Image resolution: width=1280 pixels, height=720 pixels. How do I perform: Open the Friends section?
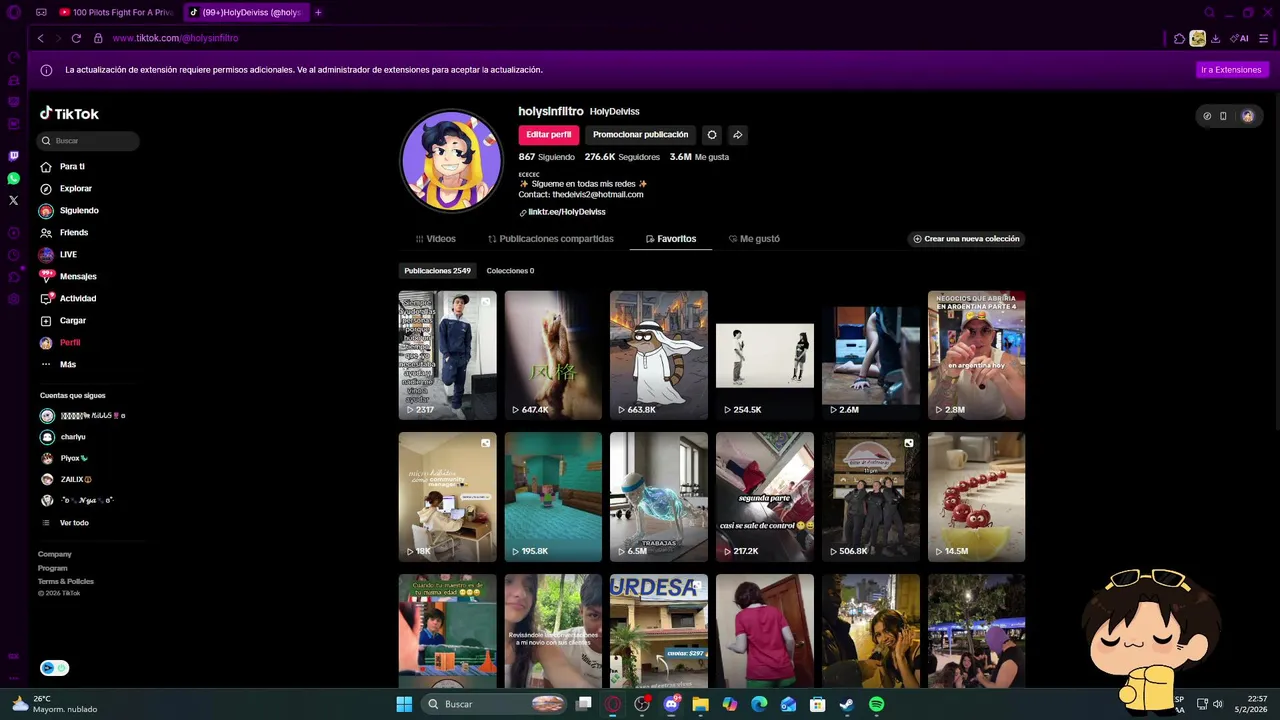pyautogui.click(x=74, y=233)
